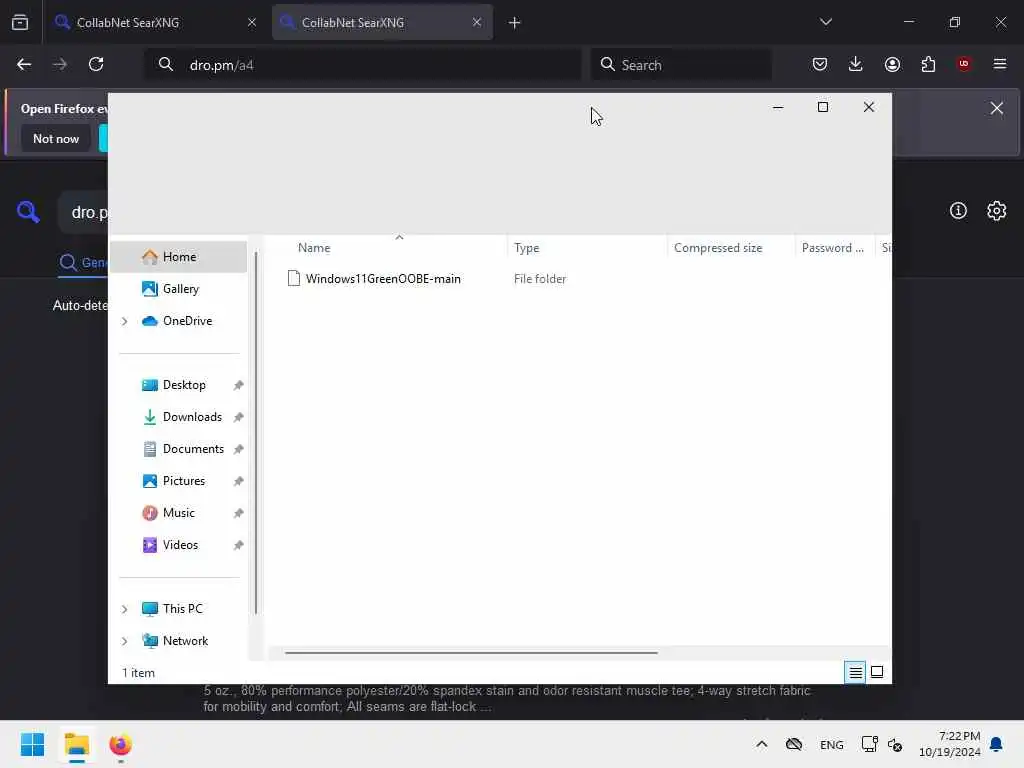The width and height of the screenshot is (1024, 768).
Task: Close the active CollabNet SearXNG tab
Action: tap(477, 22)
